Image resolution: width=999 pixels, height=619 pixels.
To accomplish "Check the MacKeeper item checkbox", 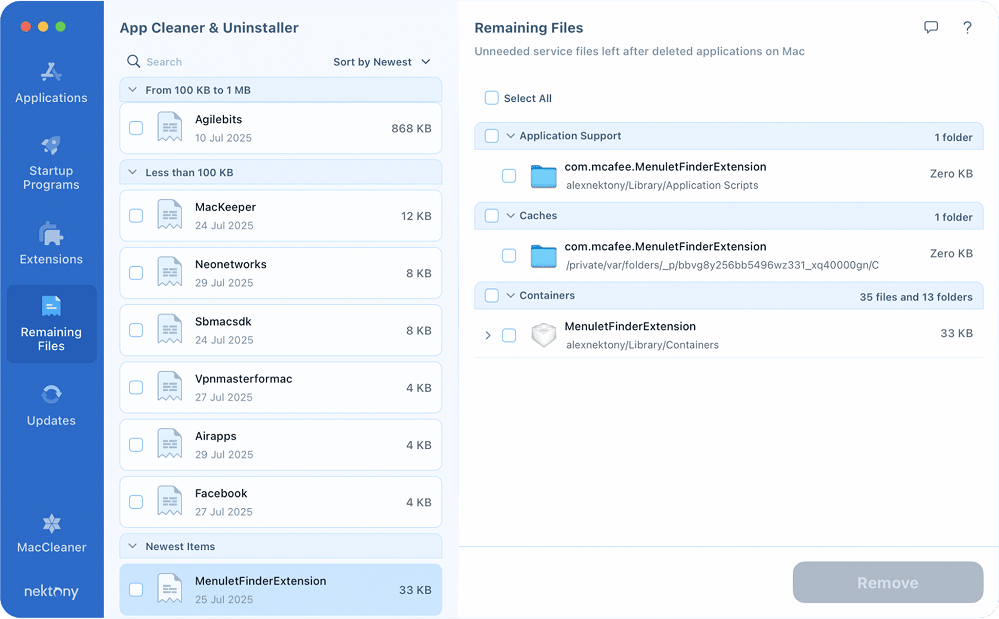I will pos(136,216).
